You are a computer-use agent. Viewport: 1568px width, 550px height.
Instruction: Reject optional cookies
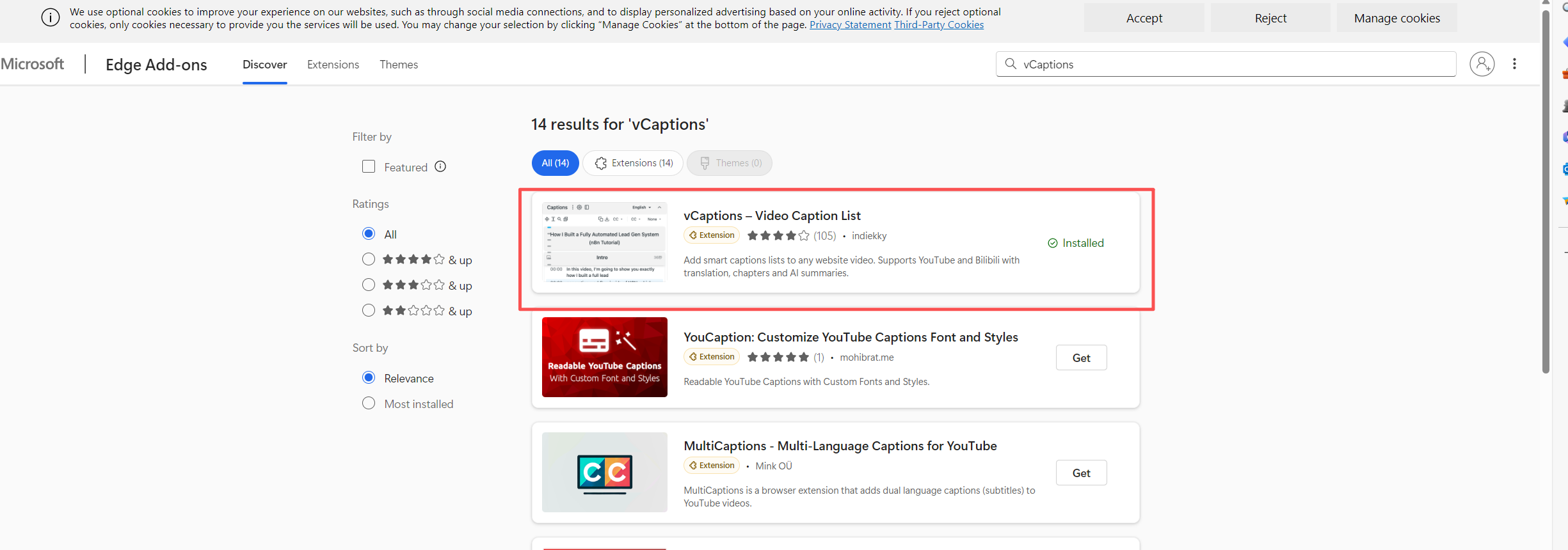click(x=1270, y=18)
